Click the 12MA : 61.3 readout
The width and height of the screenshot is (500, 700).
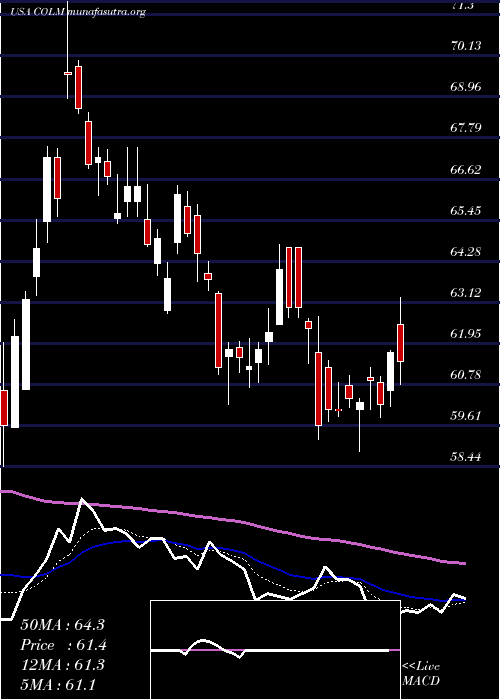point(62,664)
